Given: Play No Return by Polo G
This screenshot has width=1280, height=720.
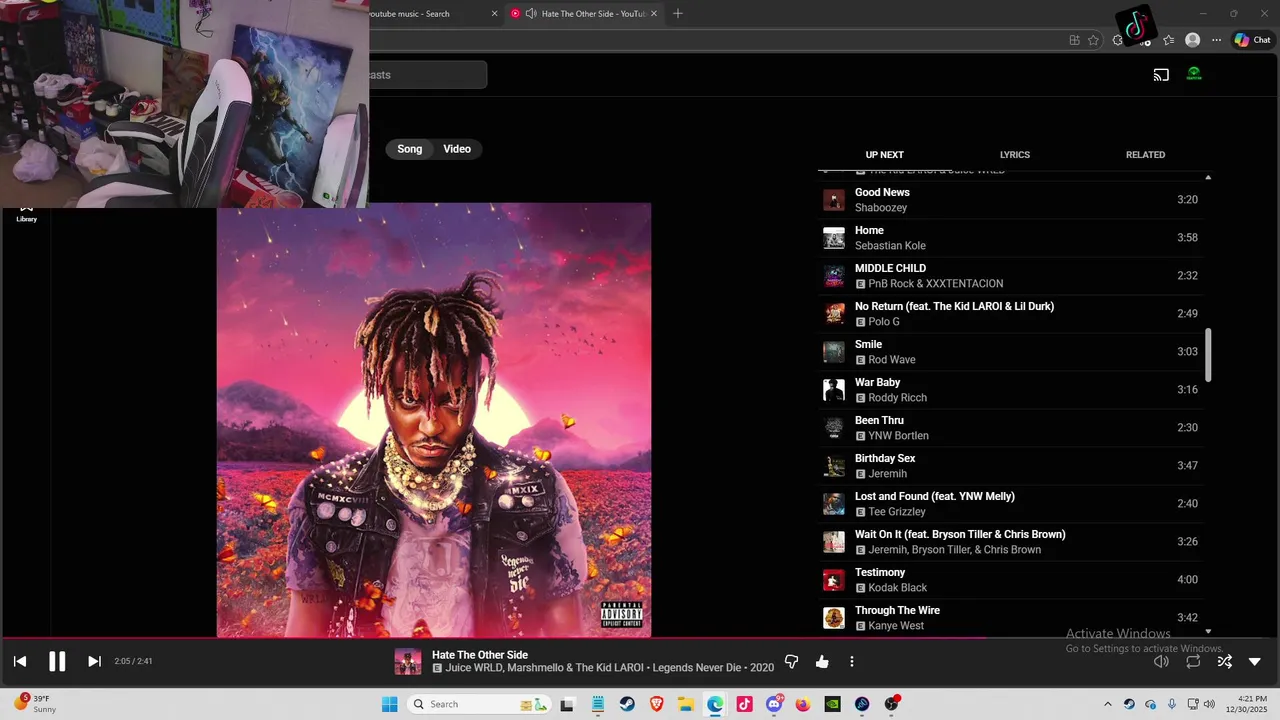Looking at the screenshot, I should coord(1010,314).
